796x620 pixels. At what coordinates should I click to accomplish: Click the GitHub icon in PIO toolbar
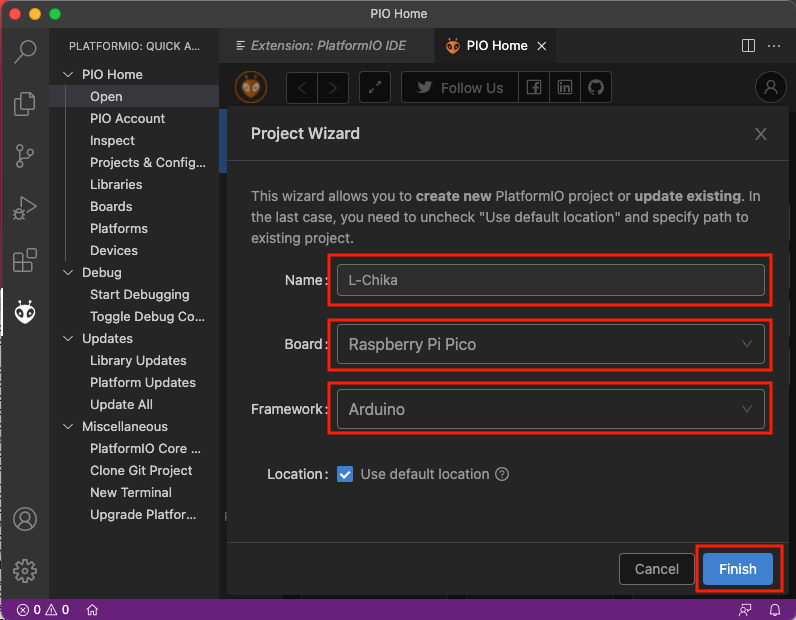coord(596,88)
